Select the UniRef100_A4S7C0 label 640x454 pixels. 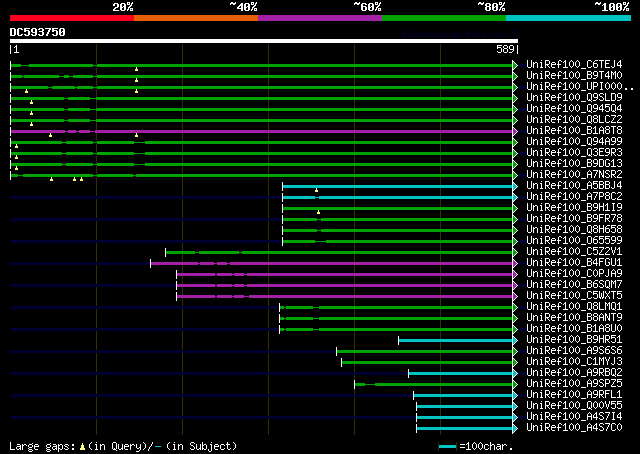(574, 428)
